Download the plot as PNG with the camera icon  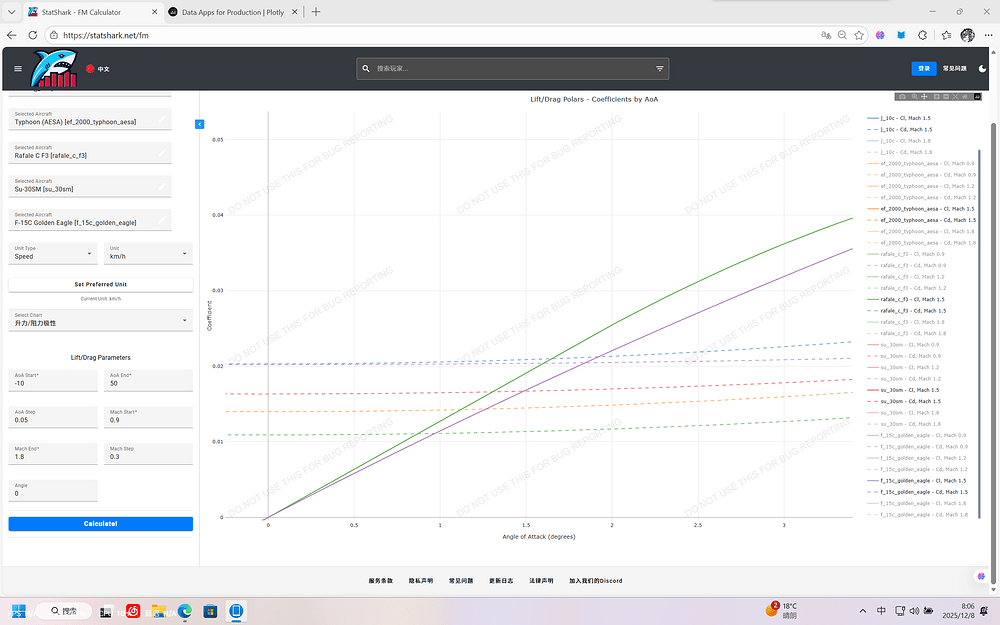coord(902,97)
